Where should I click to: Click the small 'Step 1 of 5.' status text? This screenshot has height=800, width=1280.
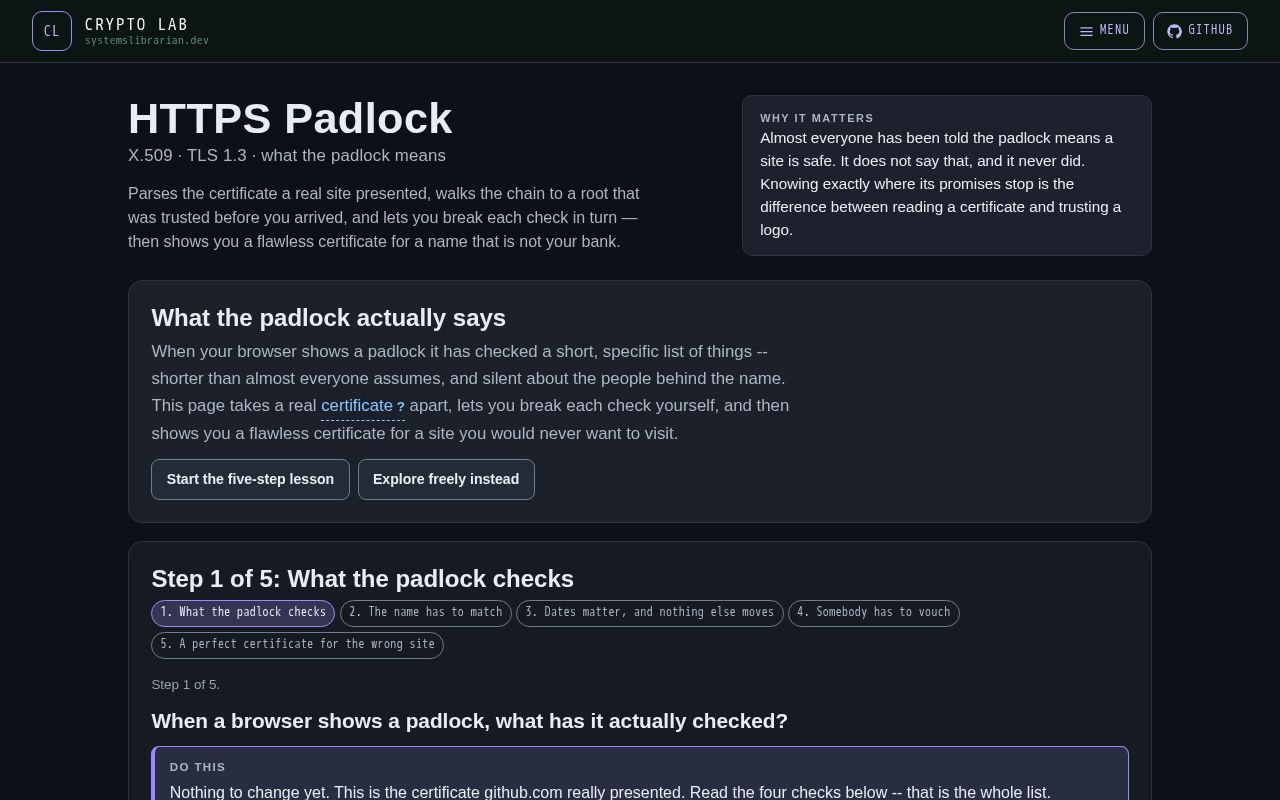[186, 685]
